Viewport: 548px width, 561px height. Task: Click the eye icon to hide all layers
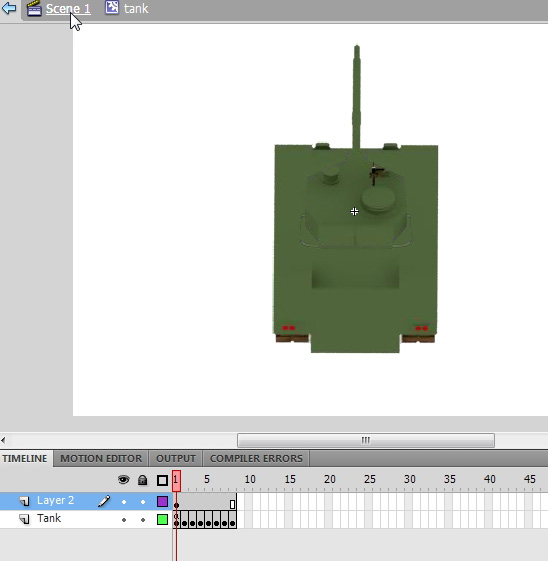coord(124,479)
